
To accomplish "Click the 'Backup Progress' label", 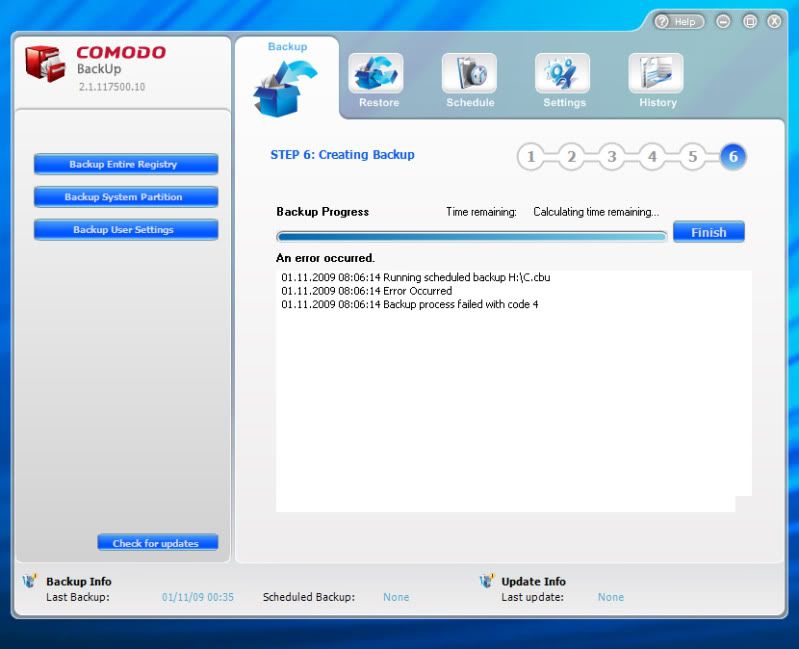I will click(323, 212).
